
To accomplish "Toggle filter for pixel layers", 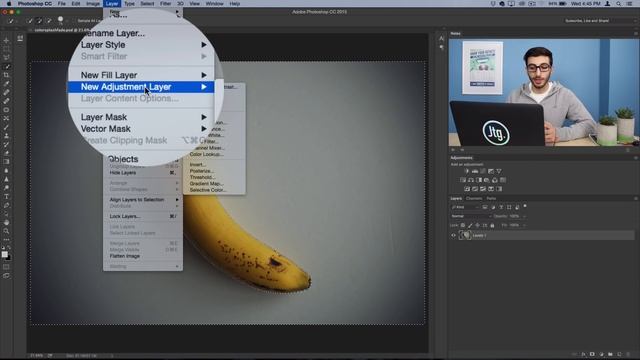I will [x=485, y=207].
